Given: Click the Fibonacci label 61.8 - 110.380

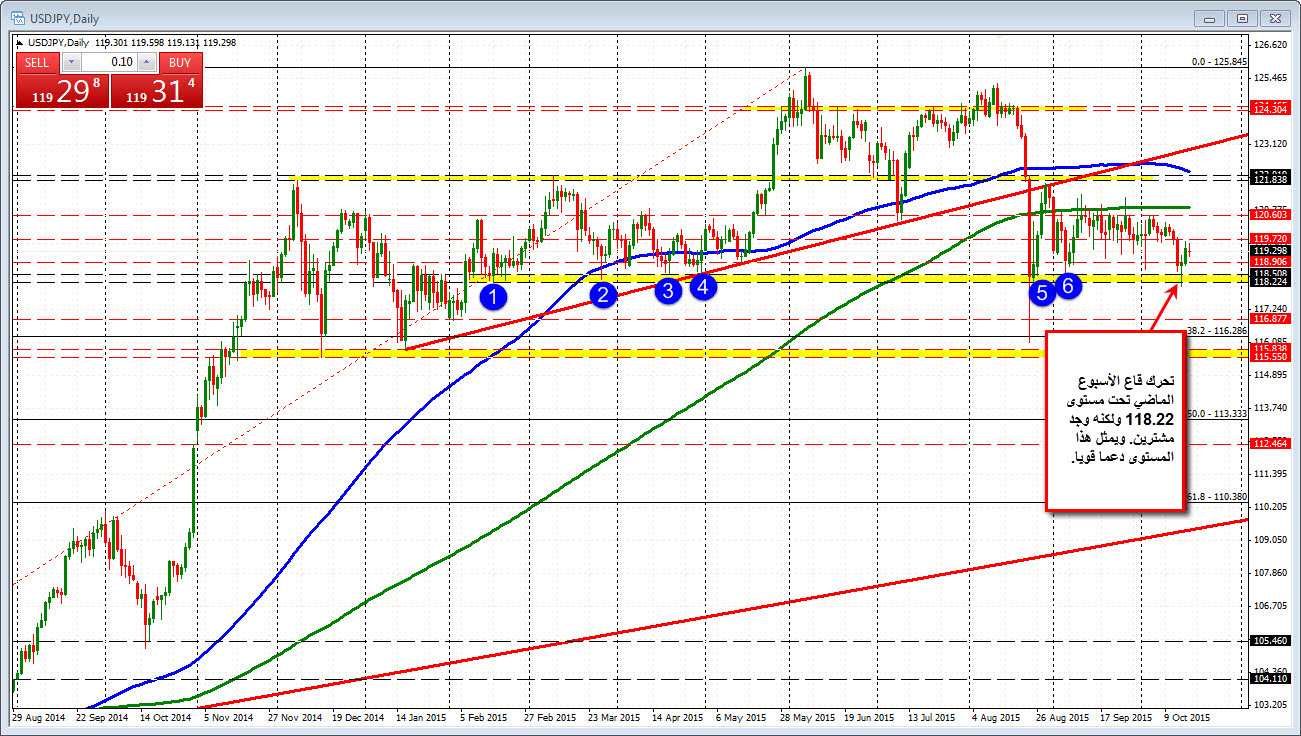Looking at the screenshot, I should click(1217, 496).
